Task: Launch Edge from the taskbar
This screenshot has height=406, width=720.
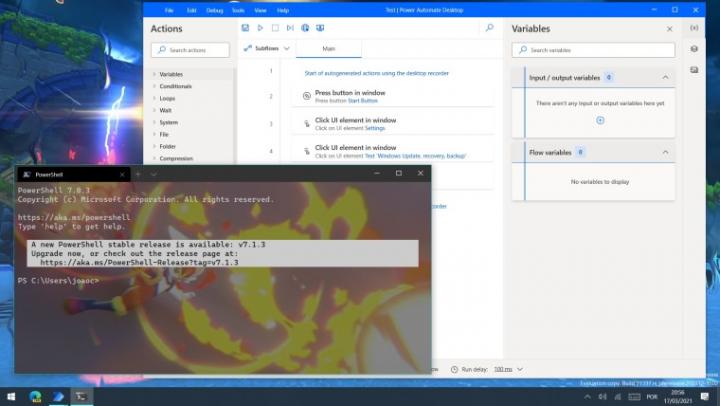Action: (35, 396)
